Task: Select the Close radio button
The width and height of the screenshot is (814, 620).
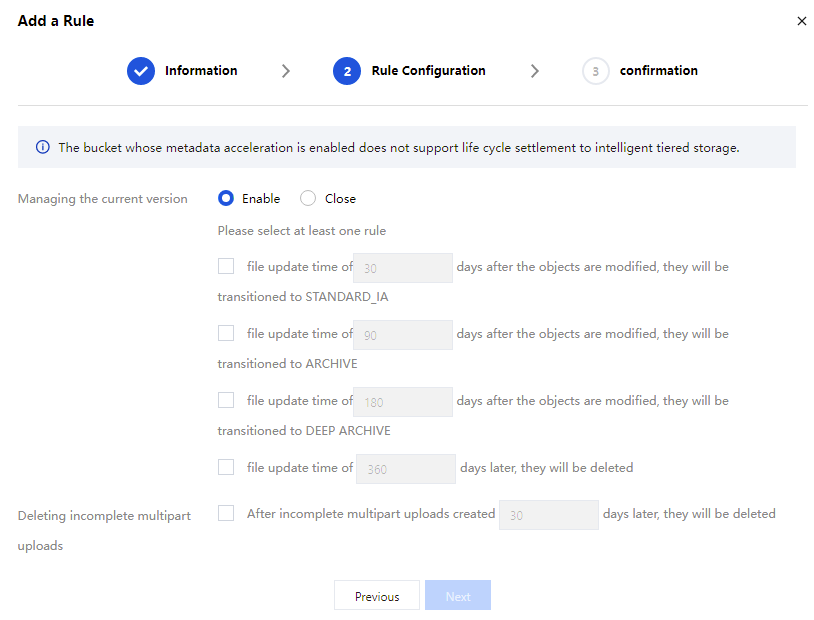Action: coord(308,198)
